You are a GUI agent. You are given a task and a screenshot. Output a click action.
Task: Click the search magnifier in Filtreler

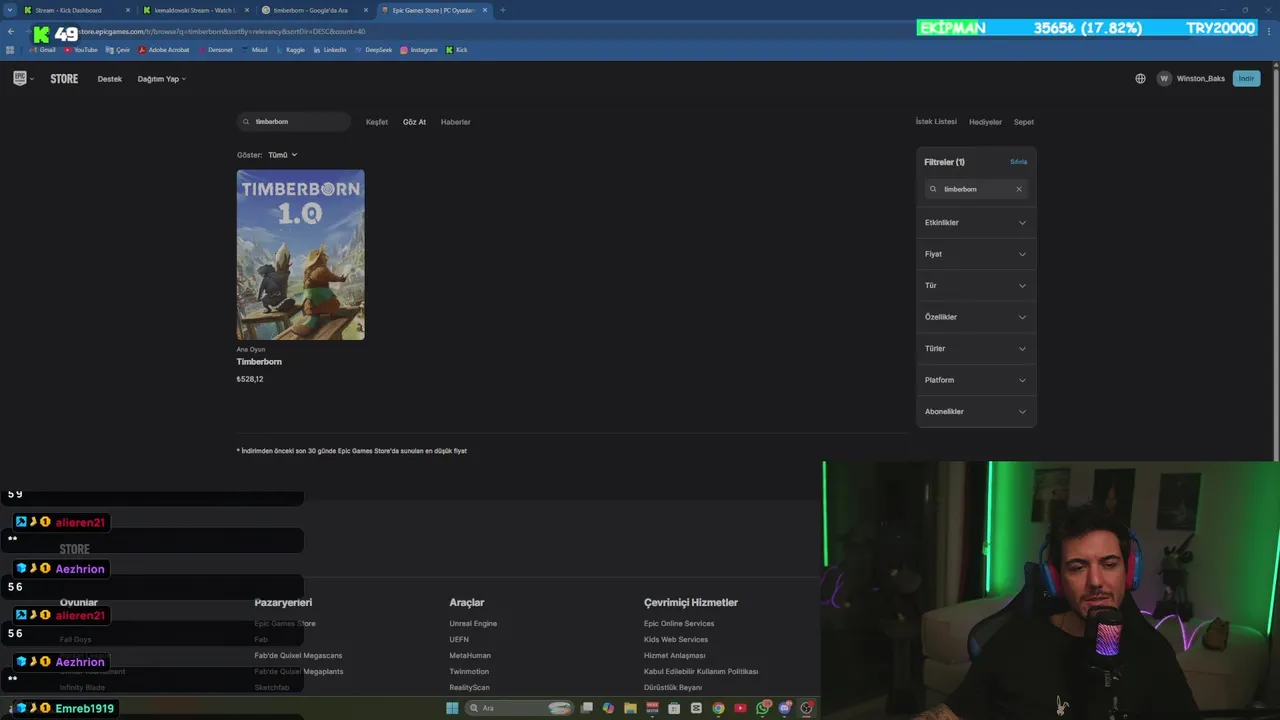933,189
